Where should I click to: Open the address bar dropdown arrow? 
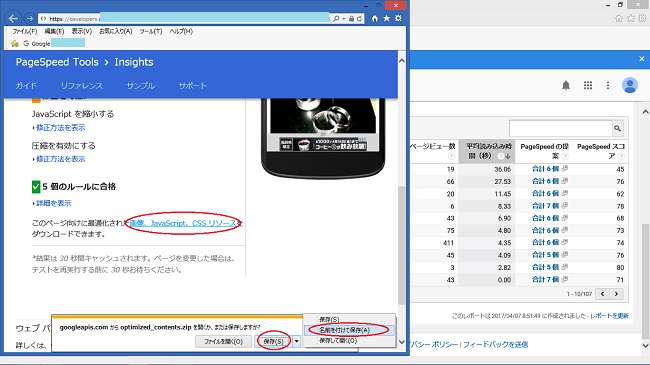344,19
